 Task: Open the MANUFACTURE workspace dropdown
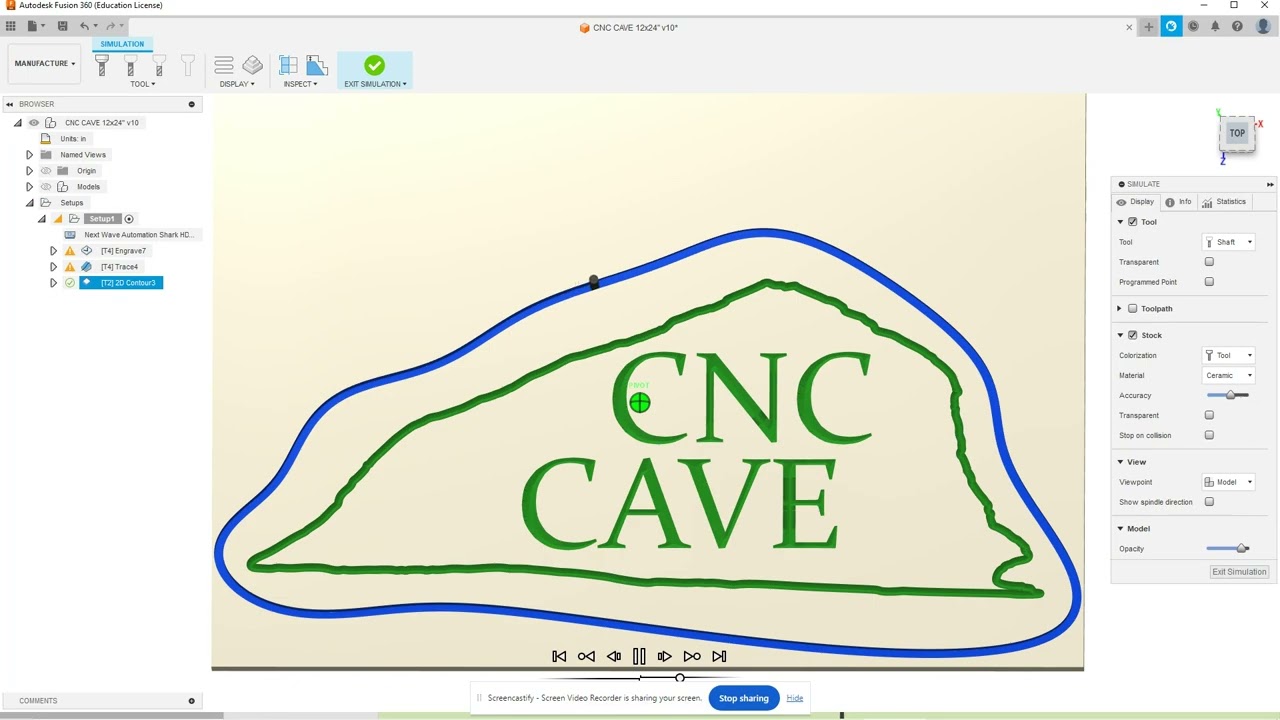[44, 63]
